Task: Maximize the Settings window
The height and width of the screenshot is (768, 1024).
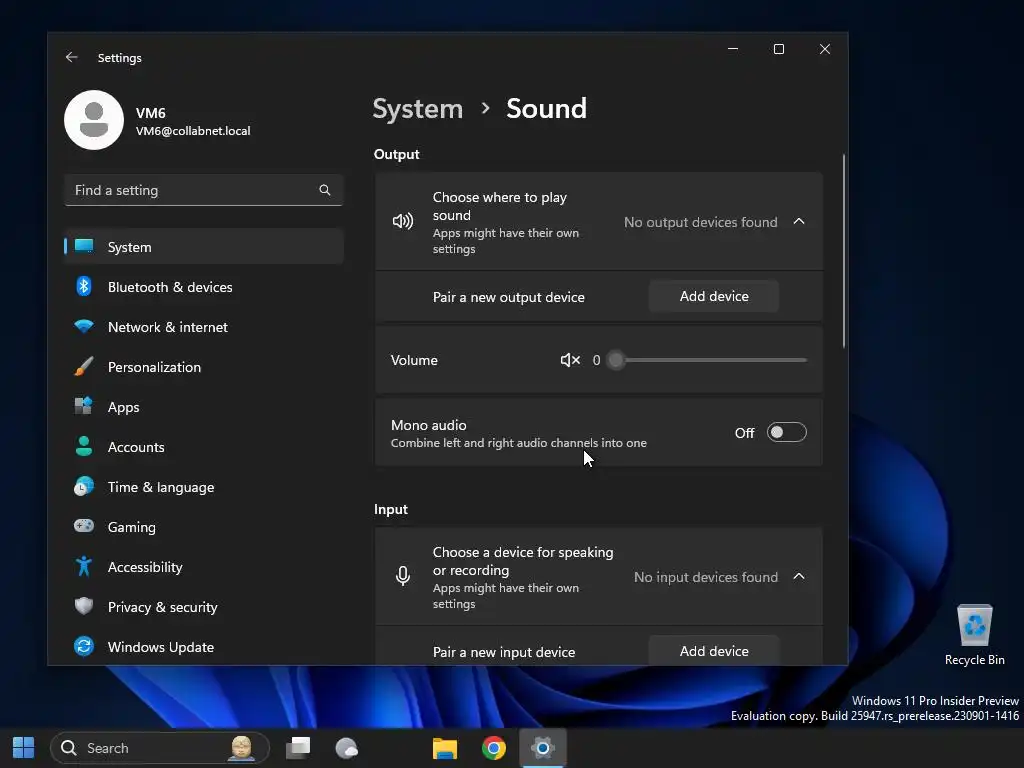Action: 778,49
